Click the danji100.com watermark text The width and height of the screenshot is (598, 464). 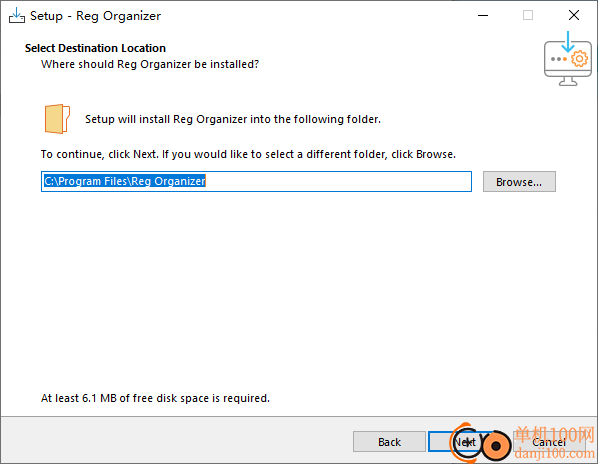555,453
